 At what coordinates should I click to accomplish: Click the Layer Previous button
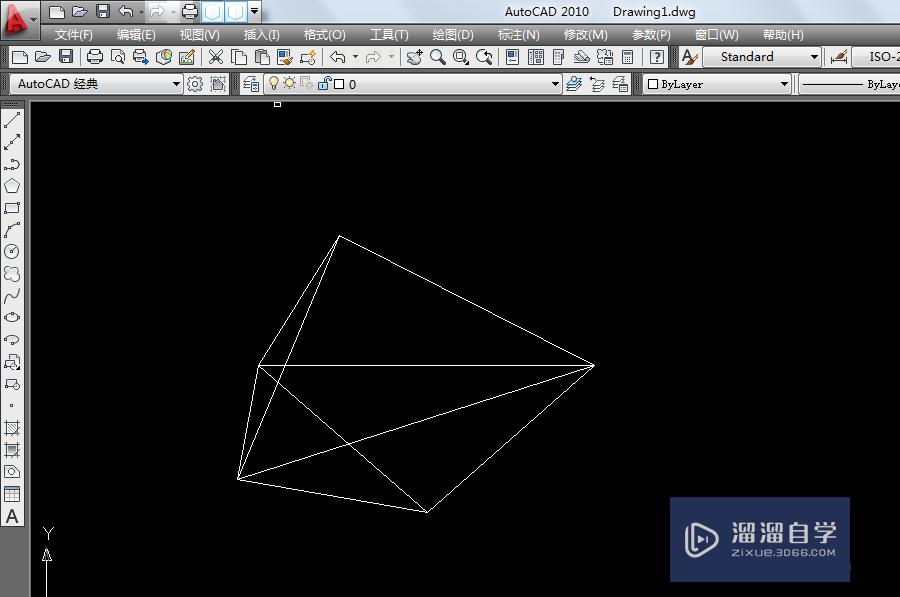(x=597, y=84)
